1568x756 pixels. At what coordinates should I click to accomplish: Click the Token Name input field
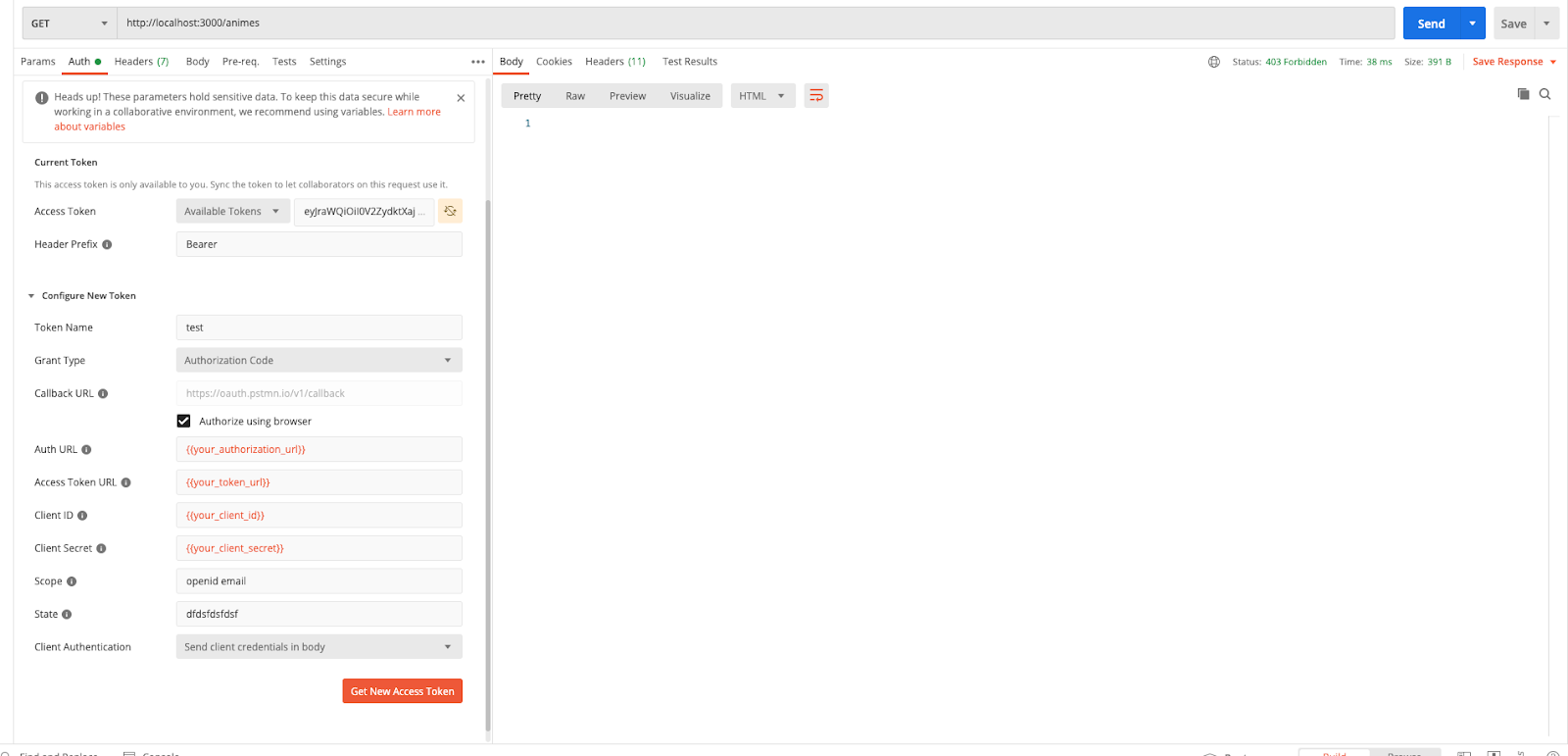(318, 328)
